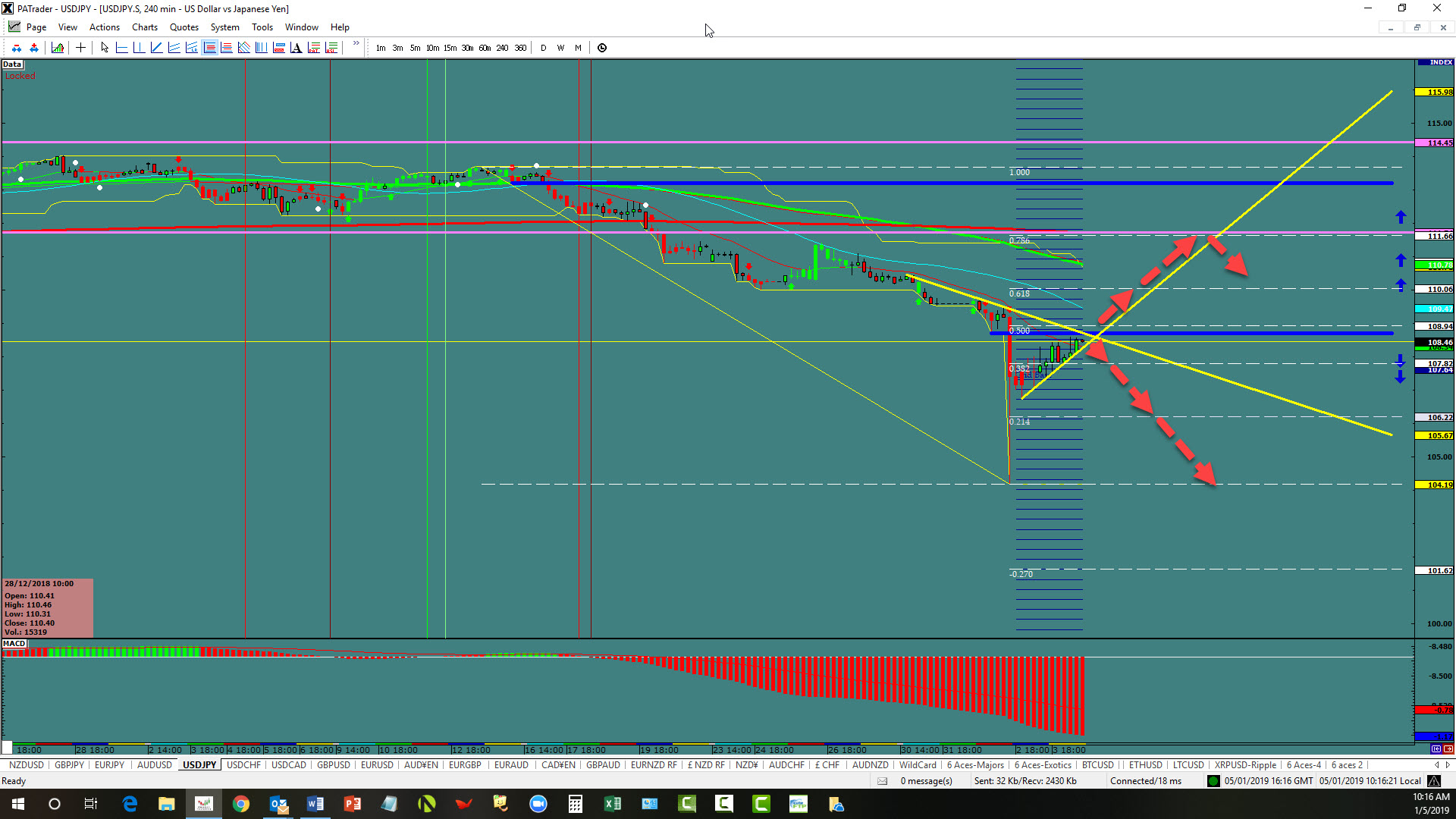This screenshot has width=1456, height=819.
Task: Open the Zoom app from taskbar
Action: (x=538, y=804)
